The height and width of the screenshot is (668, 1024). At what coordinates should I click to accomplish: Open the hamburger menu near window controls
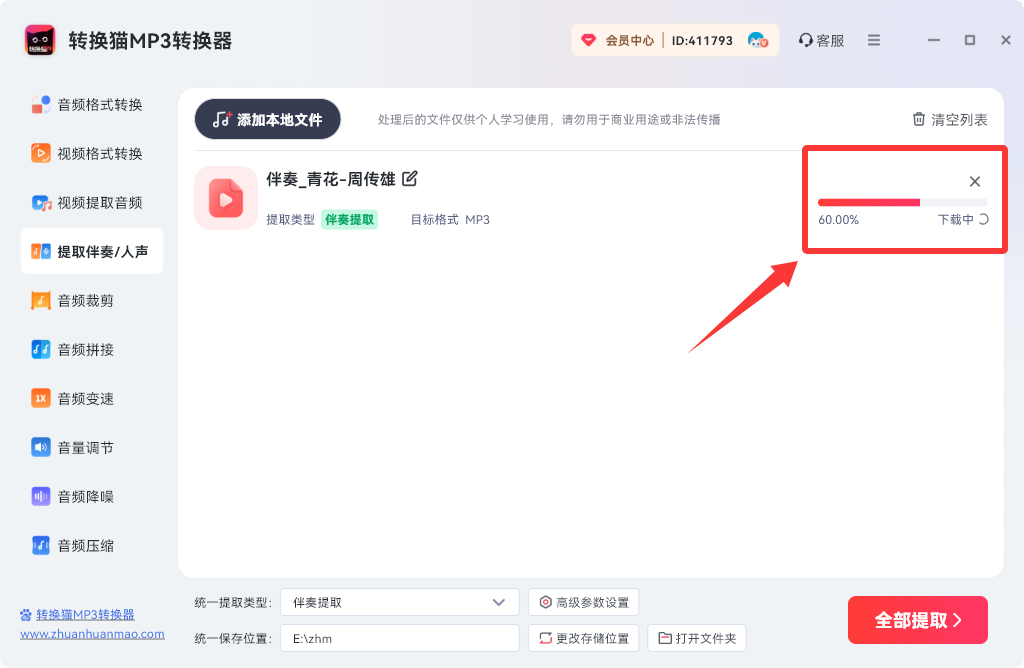click(872, 40)
